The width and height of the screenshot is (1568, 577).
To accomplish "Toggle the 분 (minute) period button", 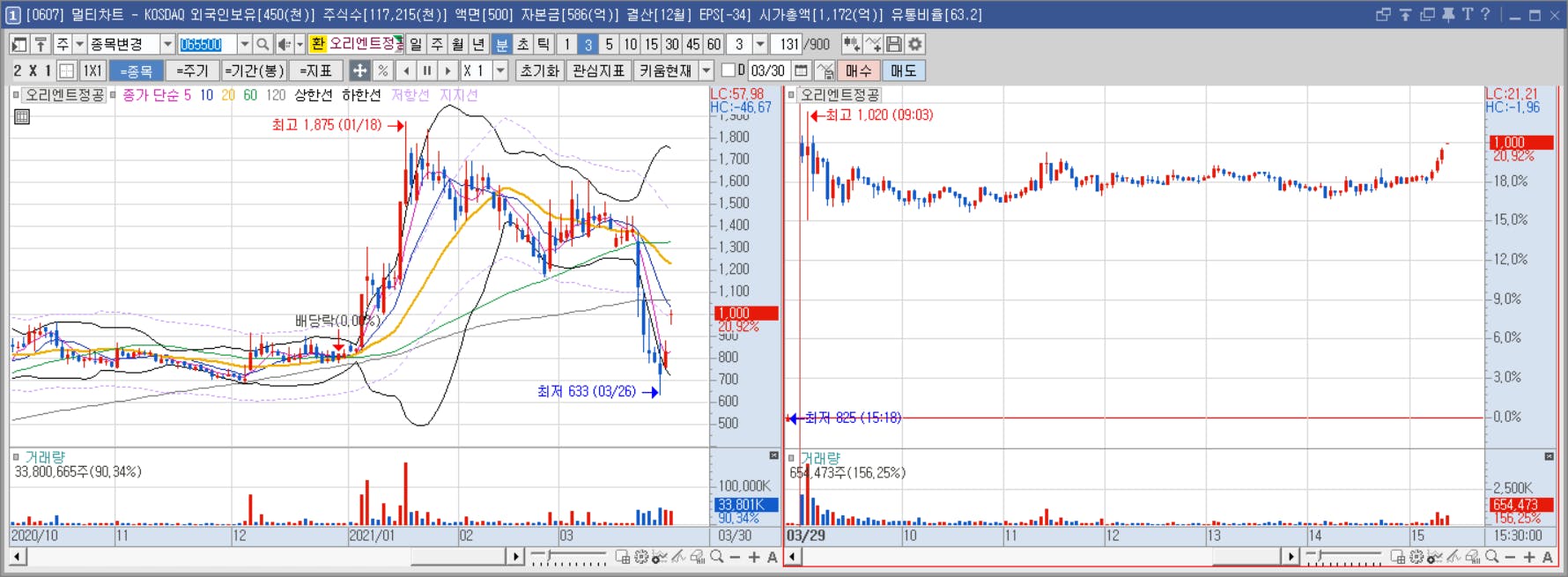I will coord(501,44).
